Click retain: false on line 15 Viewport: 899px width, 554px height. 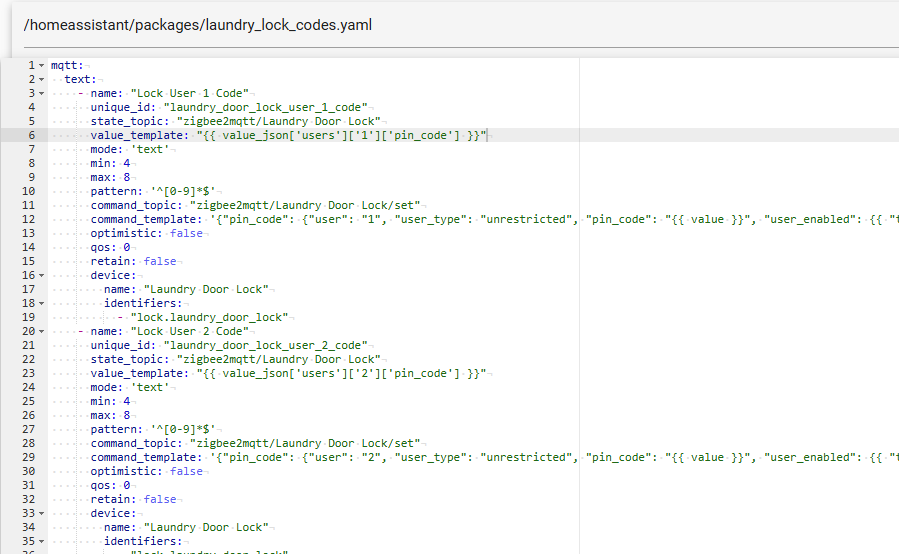133,261
